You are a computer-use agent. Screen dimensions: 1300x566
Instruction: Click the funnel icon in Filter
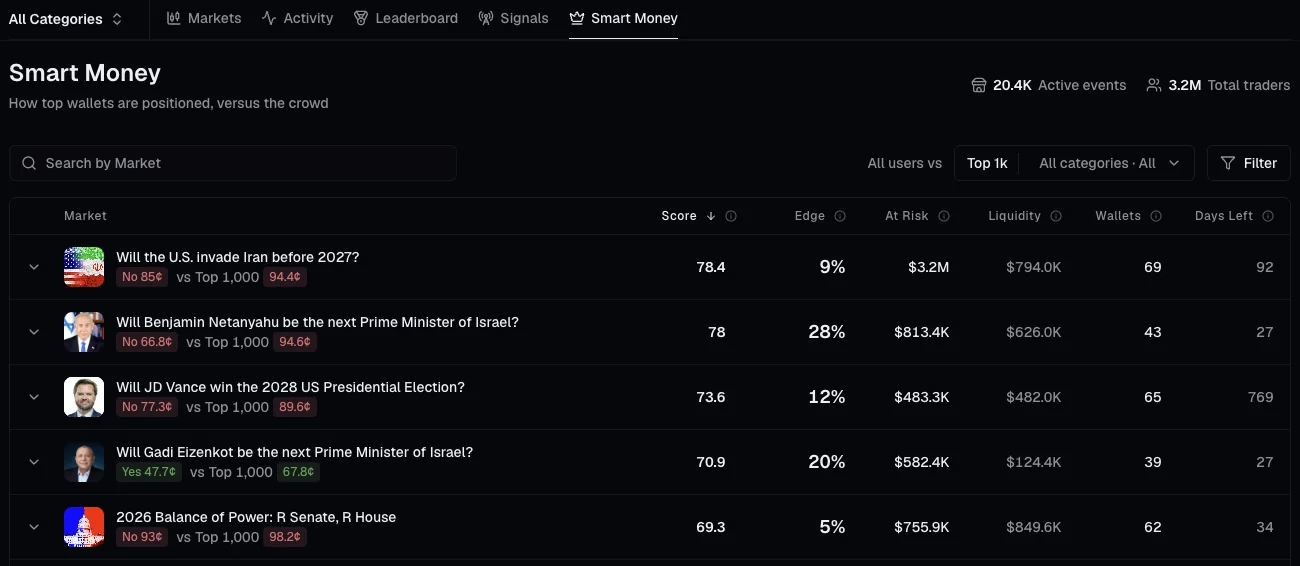click(1228, 163)
